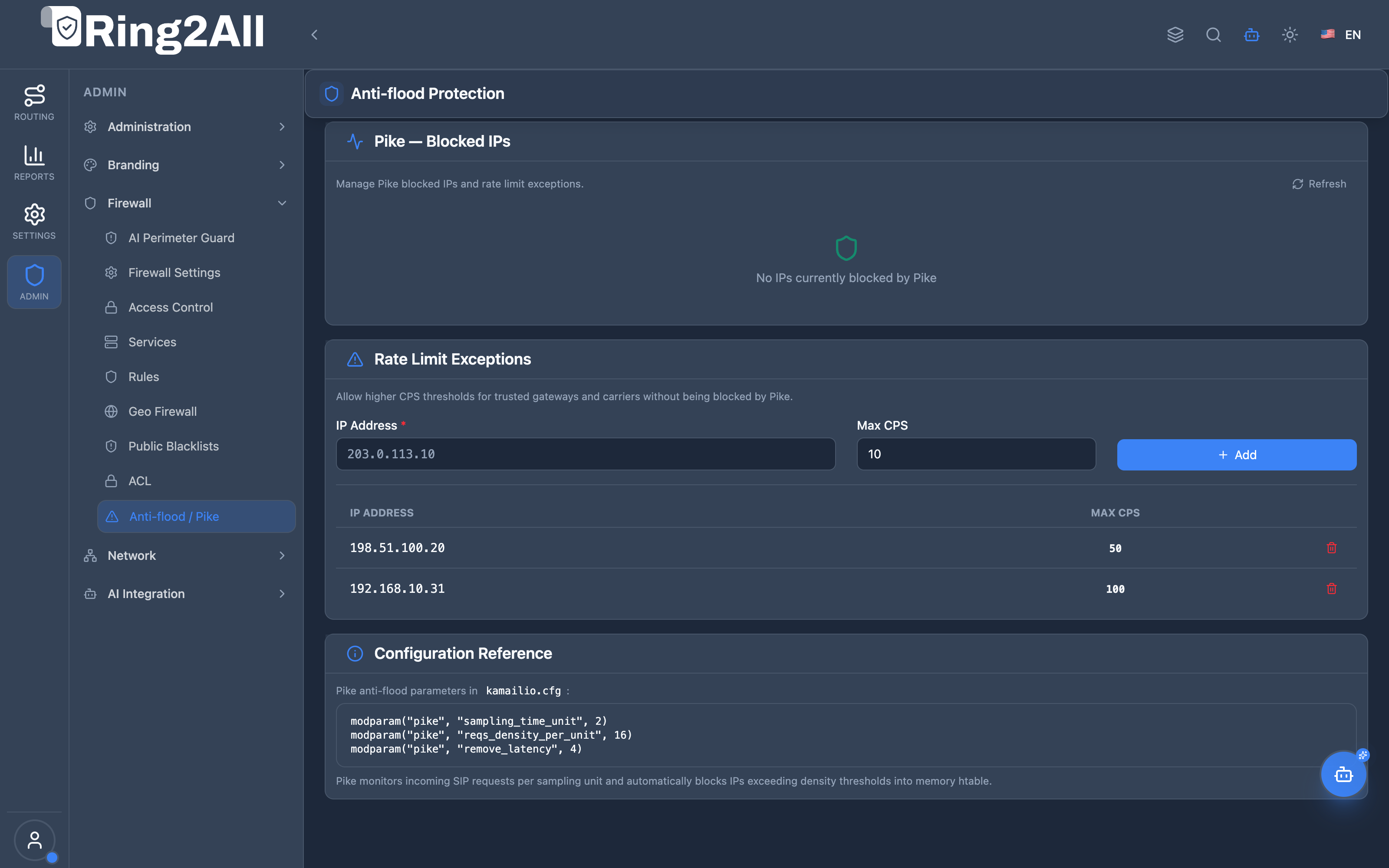The height and width of the screenshot is (868, 1389).
Task: Click the robot AI icon in header
Action: 1252,35
